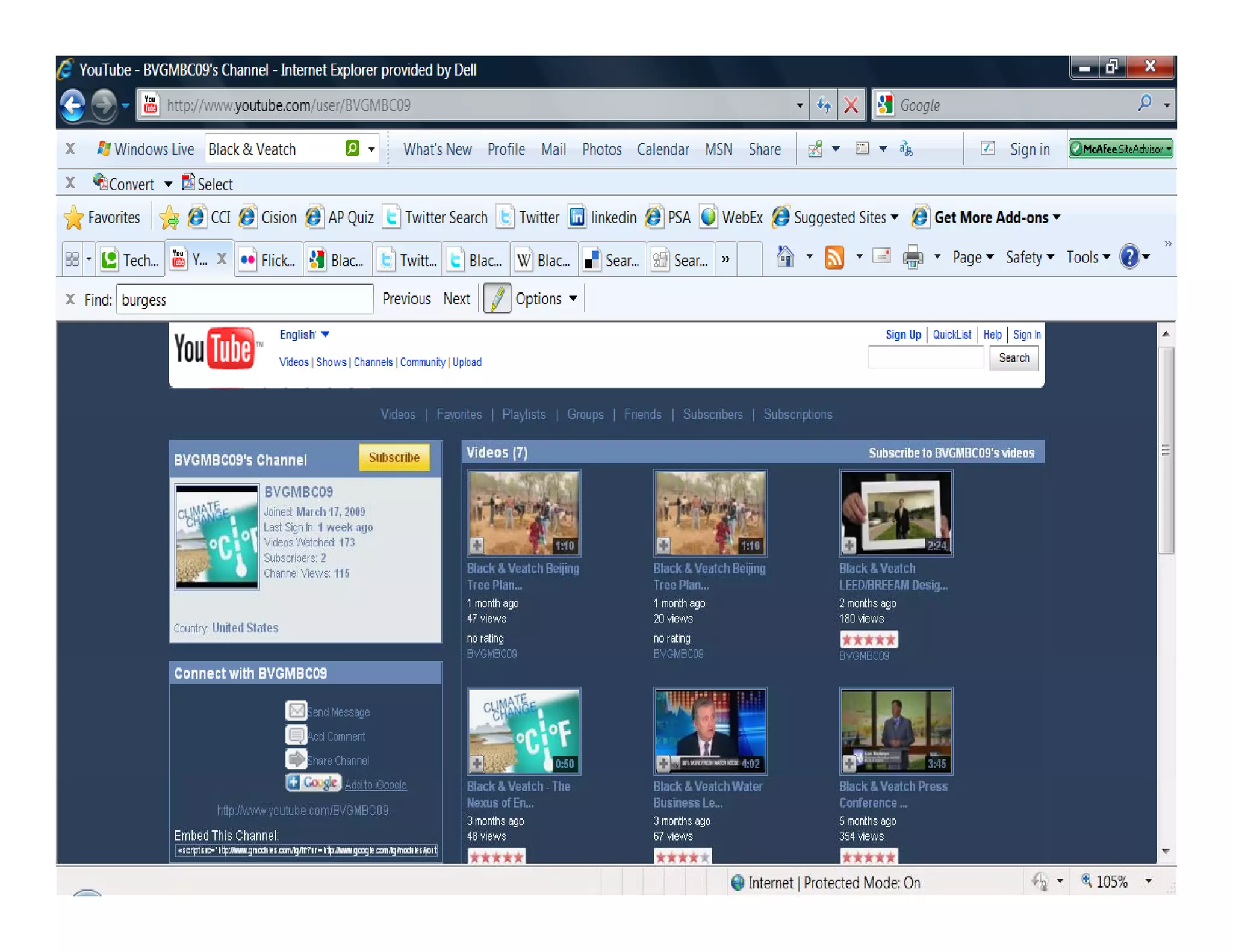Click the Sign Up link
Screen dimensions: 1233x952
point(902,335)
